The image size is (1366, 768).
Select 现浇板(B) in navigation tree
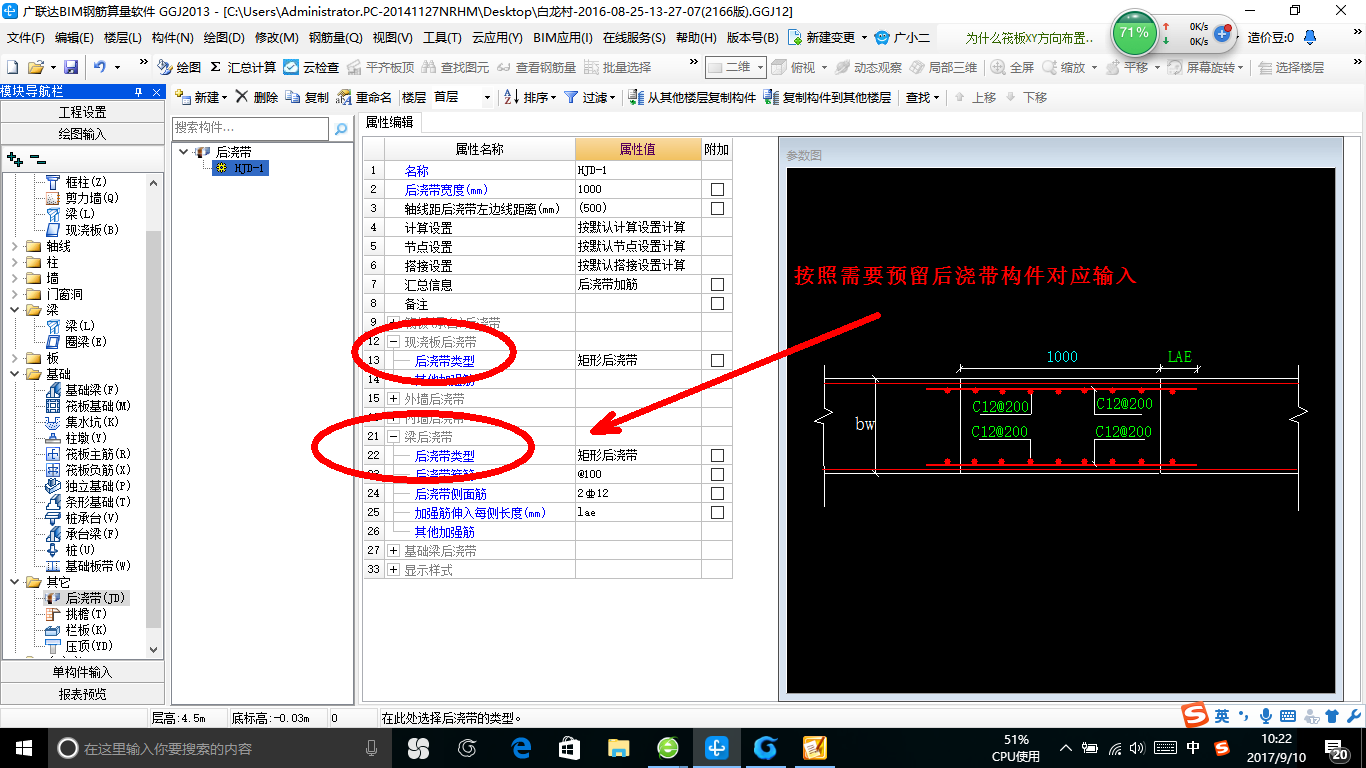point(82,230)
